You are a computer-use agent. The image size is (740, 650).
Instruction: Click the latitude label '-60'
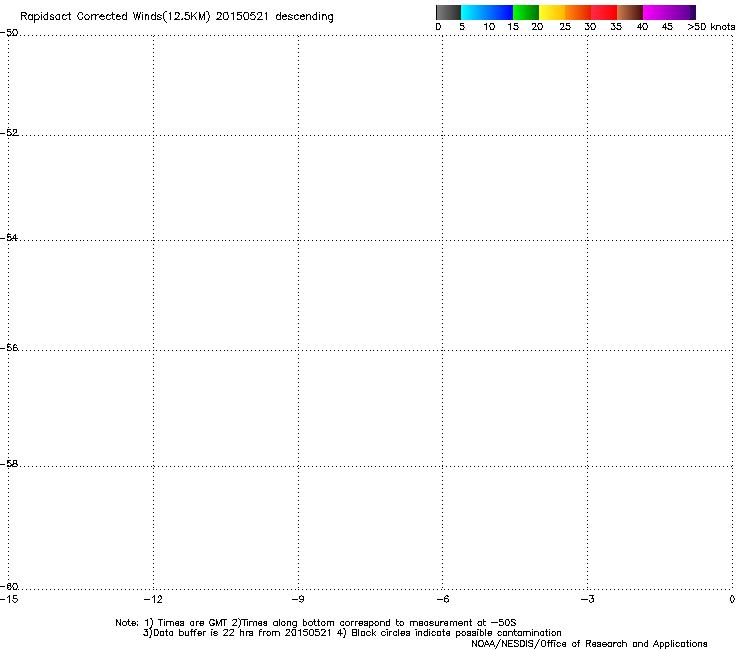pyautogui.click(x=9, y=587)
